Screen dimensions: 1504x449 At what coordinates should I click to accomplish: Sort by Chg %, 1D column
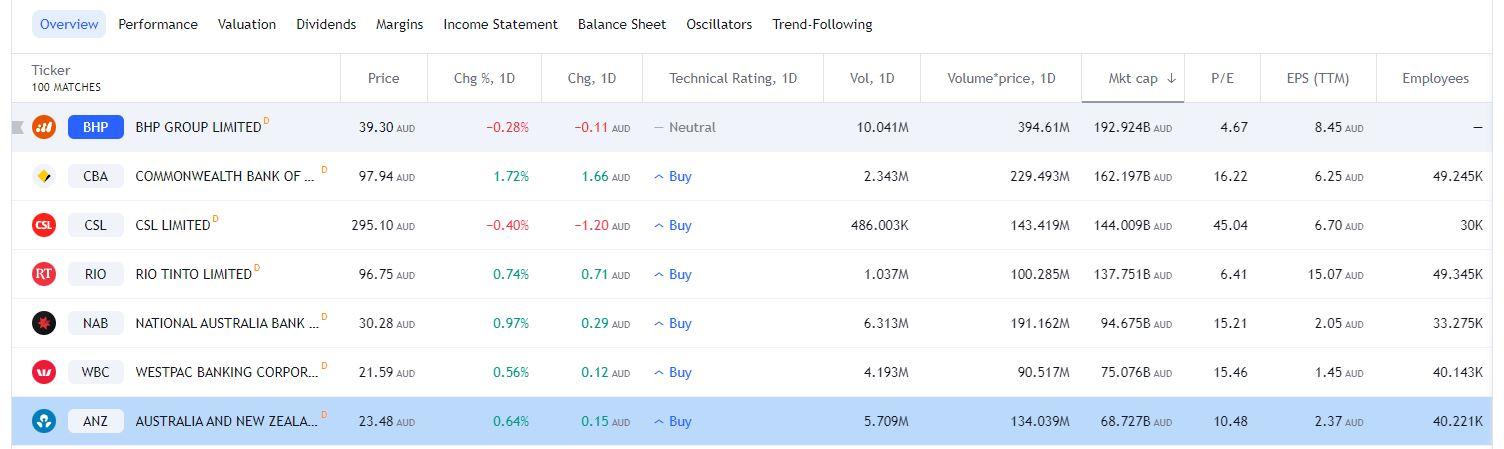tap(484, 78)
